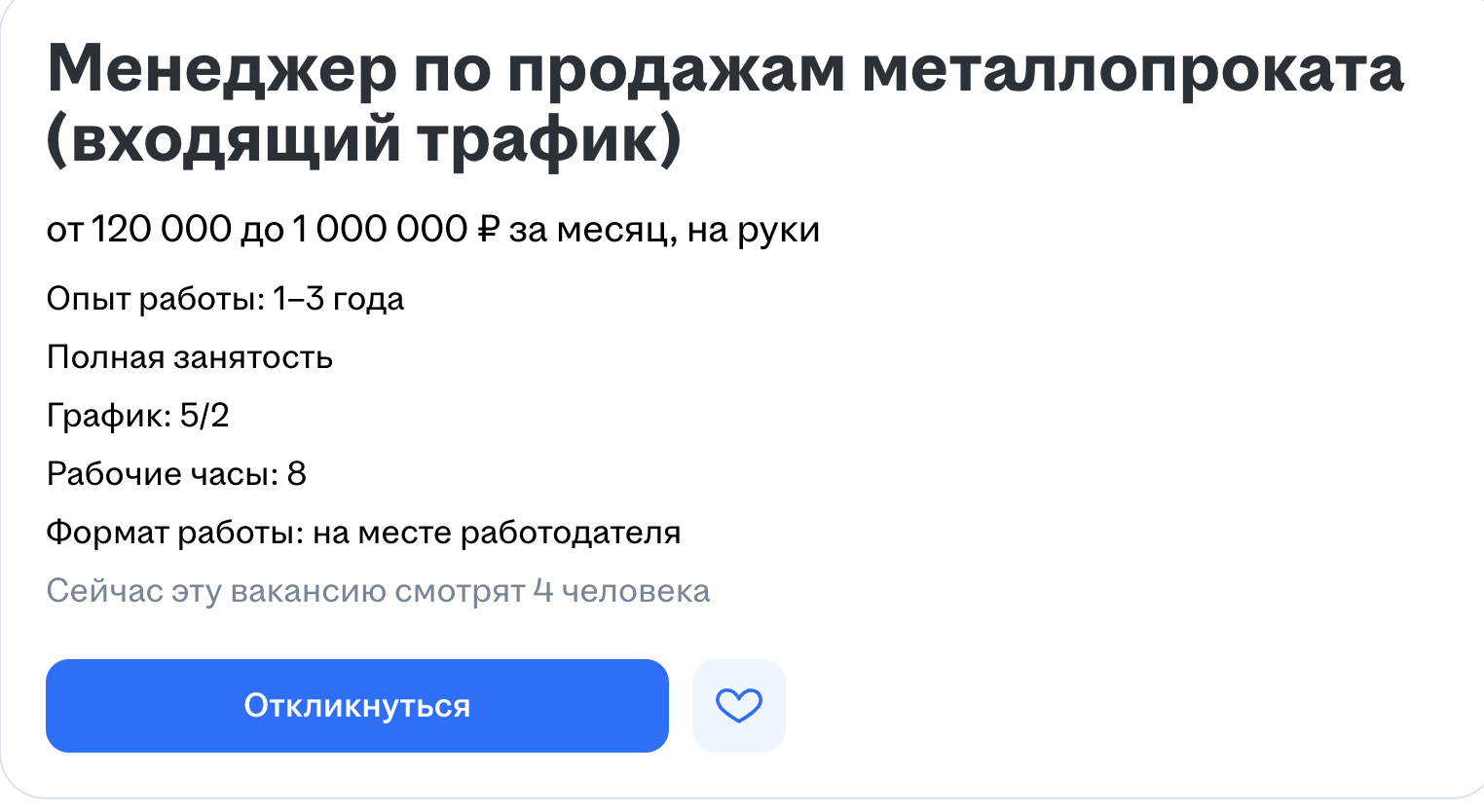Click the "1–3 года" experience value
Viewport: 1484px width, 812px height.
(x=339, y=299)
